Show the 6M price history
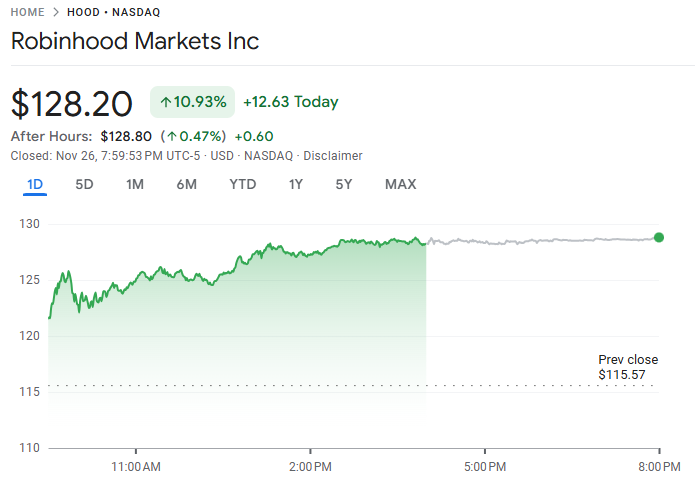 pos(186,184)
